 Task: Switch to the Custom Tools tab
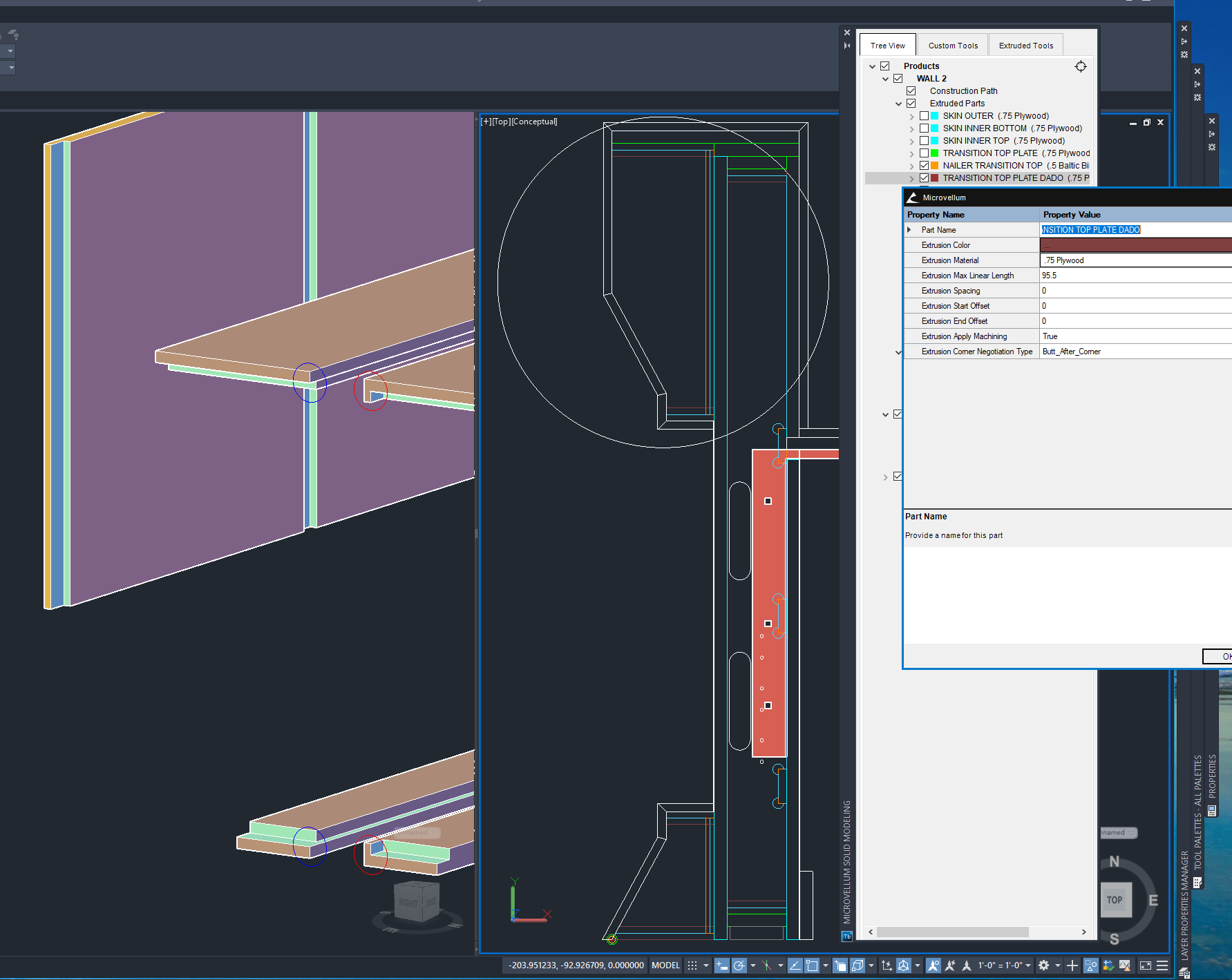[953, 46]
